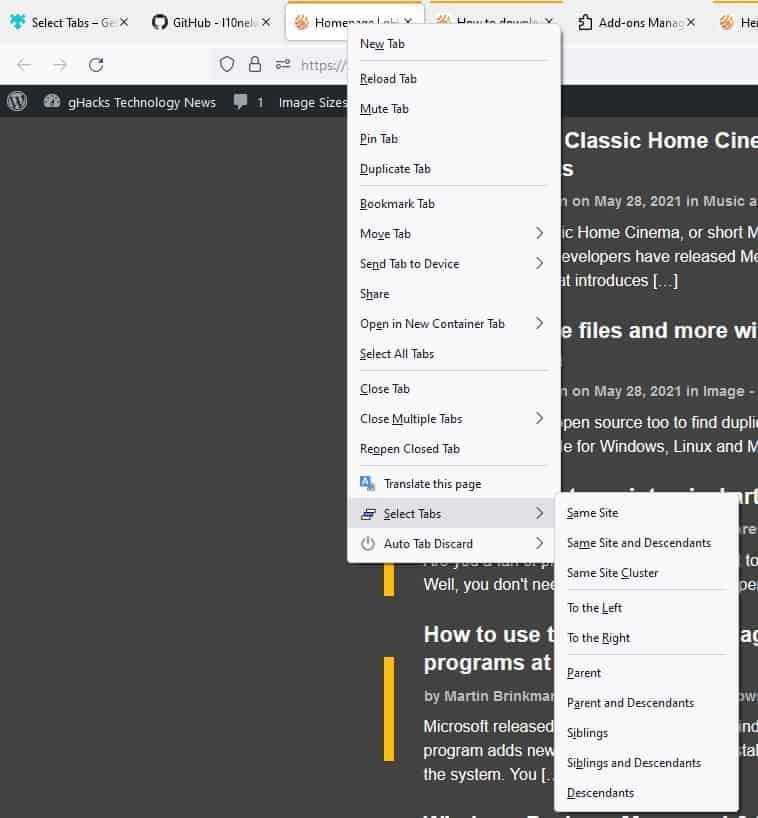Select Same Site and Descendants option
The width and height of the screenshot is (758, 818).
click(646, 543)
